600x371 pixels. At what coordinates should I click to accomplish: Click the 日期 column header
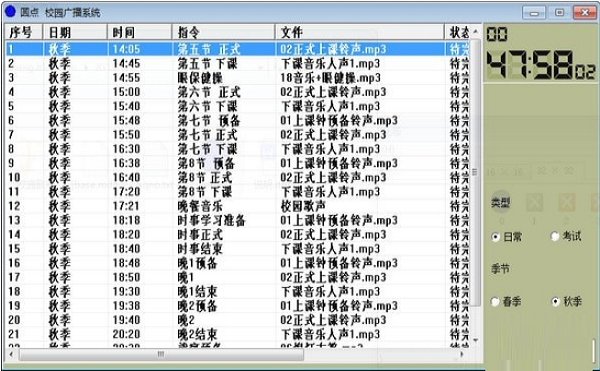point(75,33)
